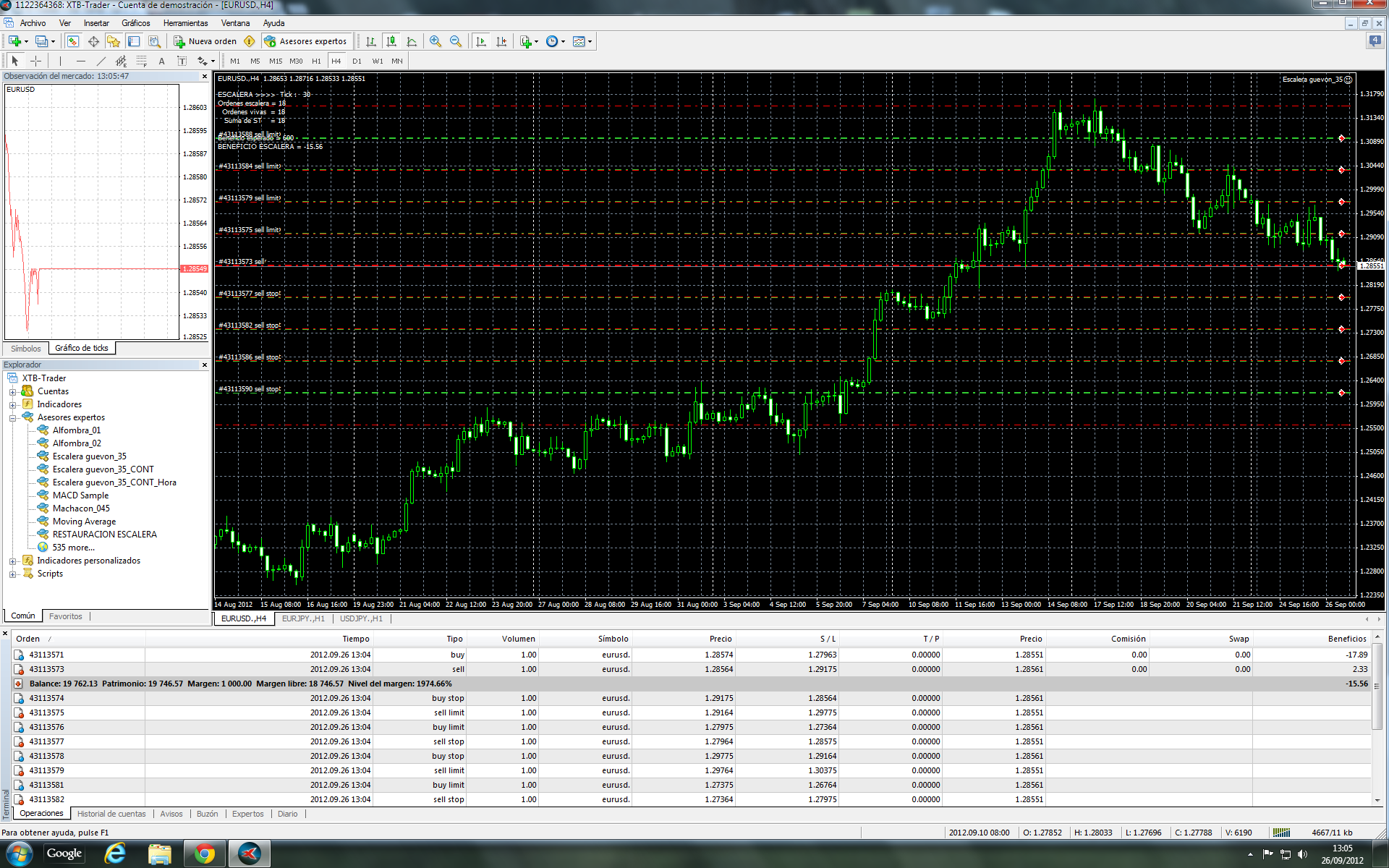Switch to the EURJPY.,H1 chart tab
Screen dimensions: 1389x868
point(303,618)
